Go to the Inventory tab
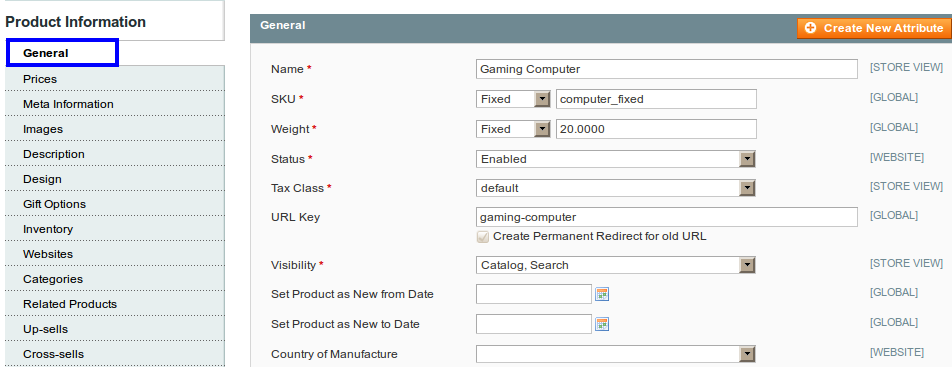952x367 pixels. [x=115, y=228]
